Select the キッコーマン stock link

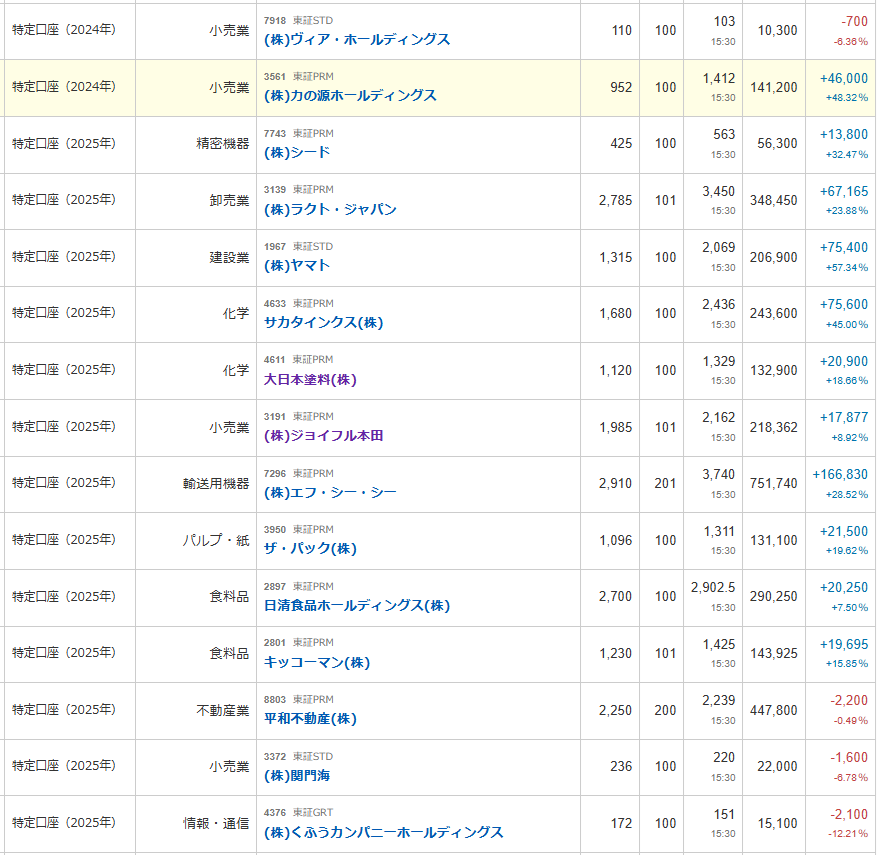[x=317, y=662]
